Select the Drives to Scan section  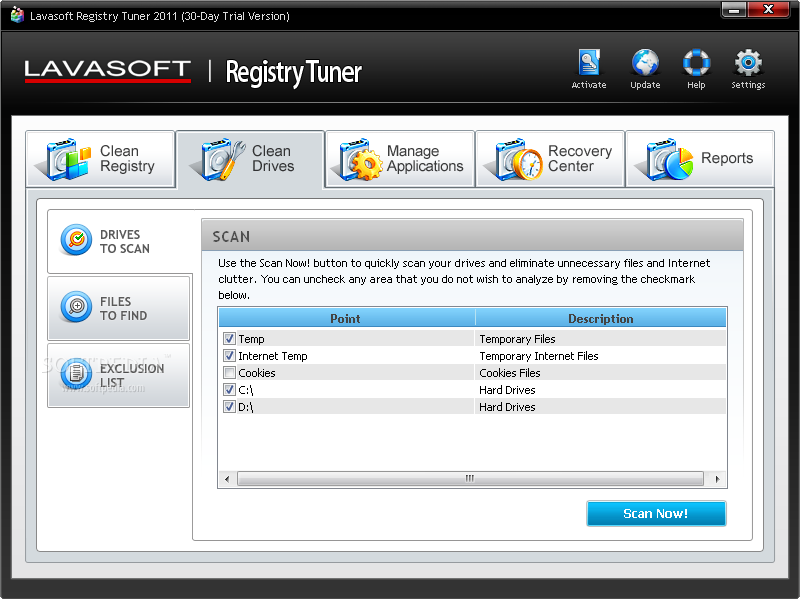pyautogui.click(x=120, y=241)
